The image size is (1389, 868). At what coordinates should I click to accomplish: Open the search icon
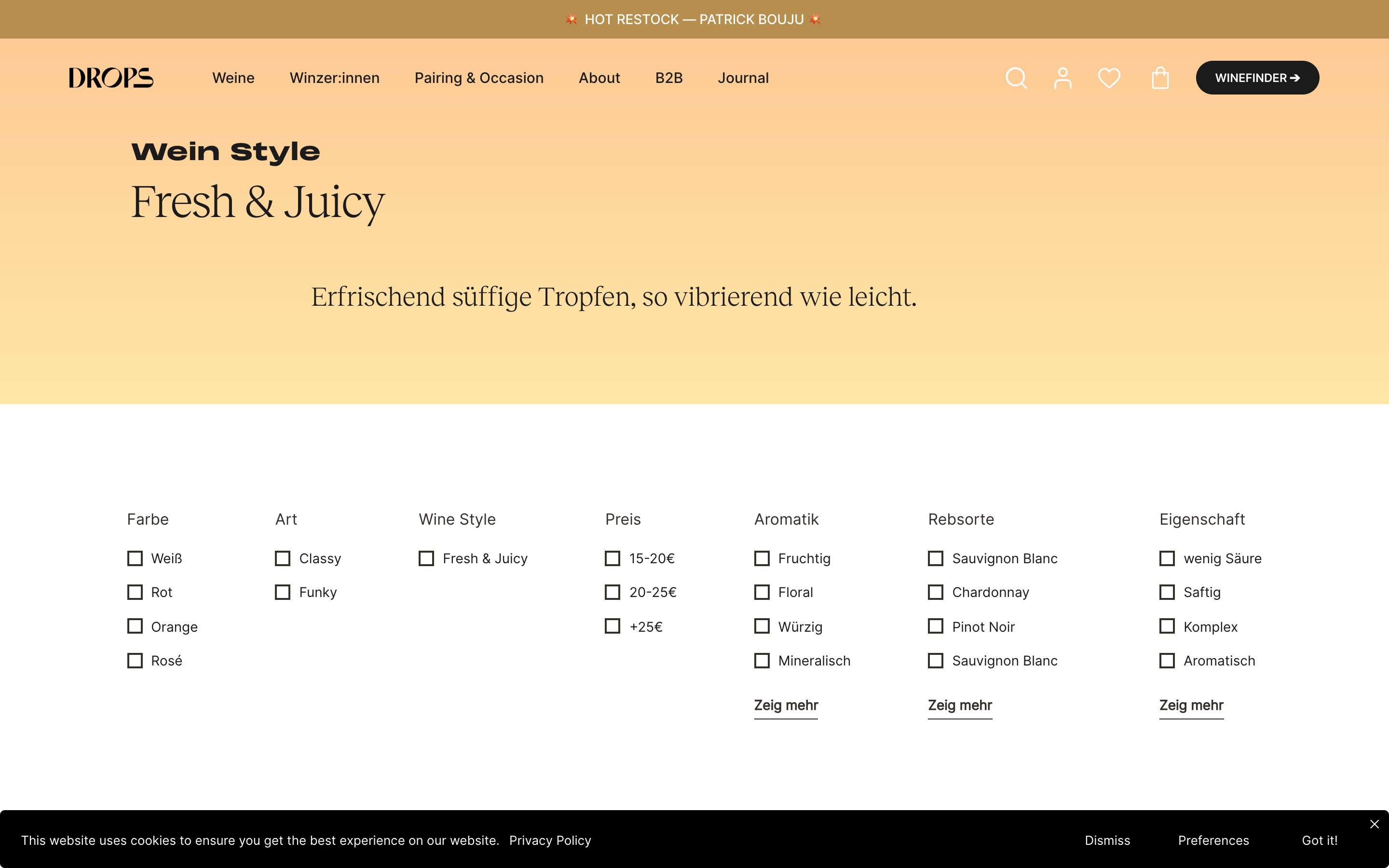(x=1016, y=78)
